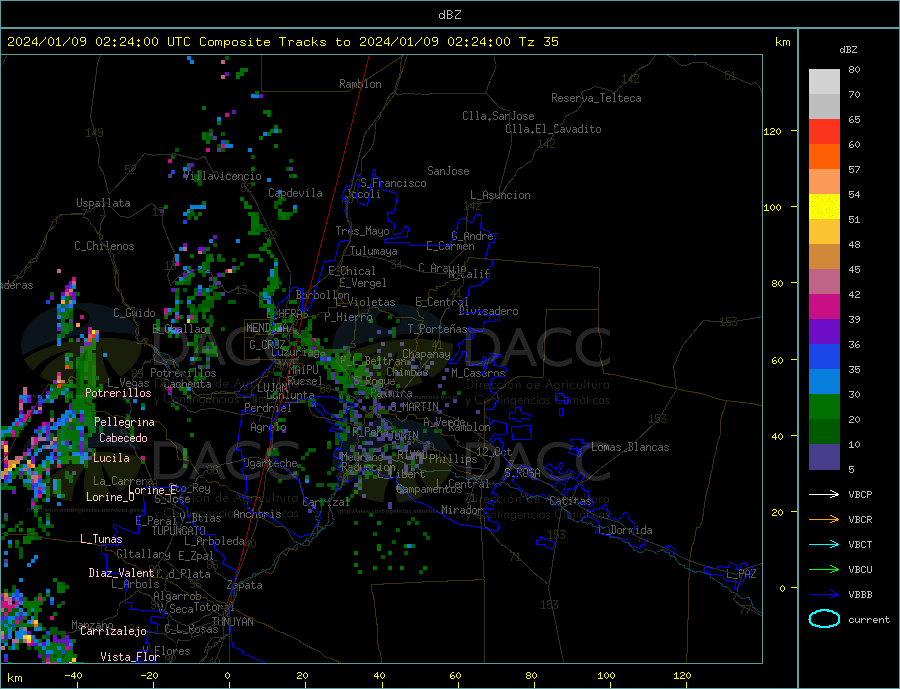Image resolution: width=900 pixels, height=689 pixels.
Task: Click the 'dBZ' title at top center
Action: (449, 15)
